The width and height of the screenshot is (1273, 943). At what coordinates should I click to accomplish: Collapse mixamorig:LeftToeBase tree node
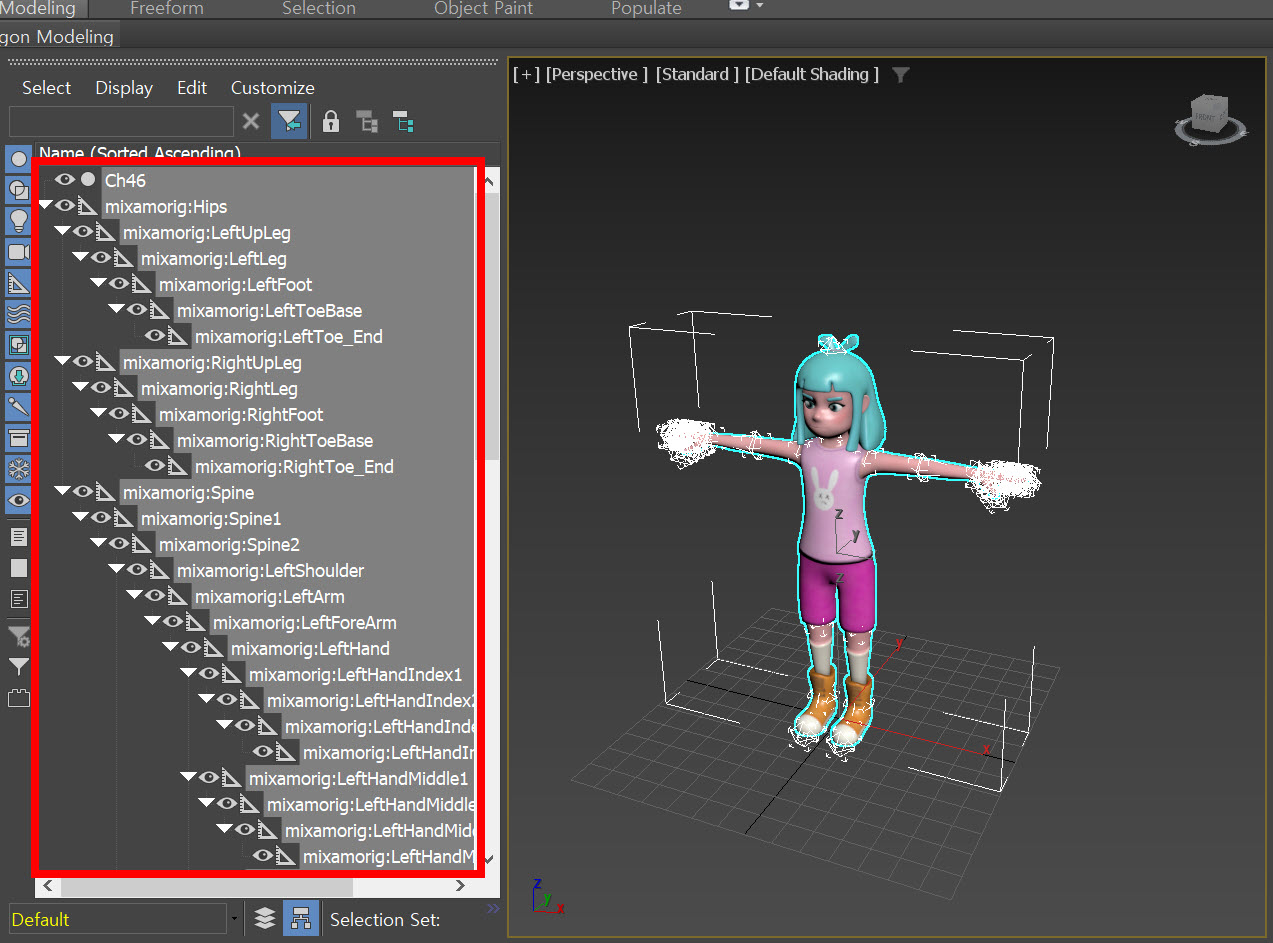pyautogui.click(x=117, y=309)
